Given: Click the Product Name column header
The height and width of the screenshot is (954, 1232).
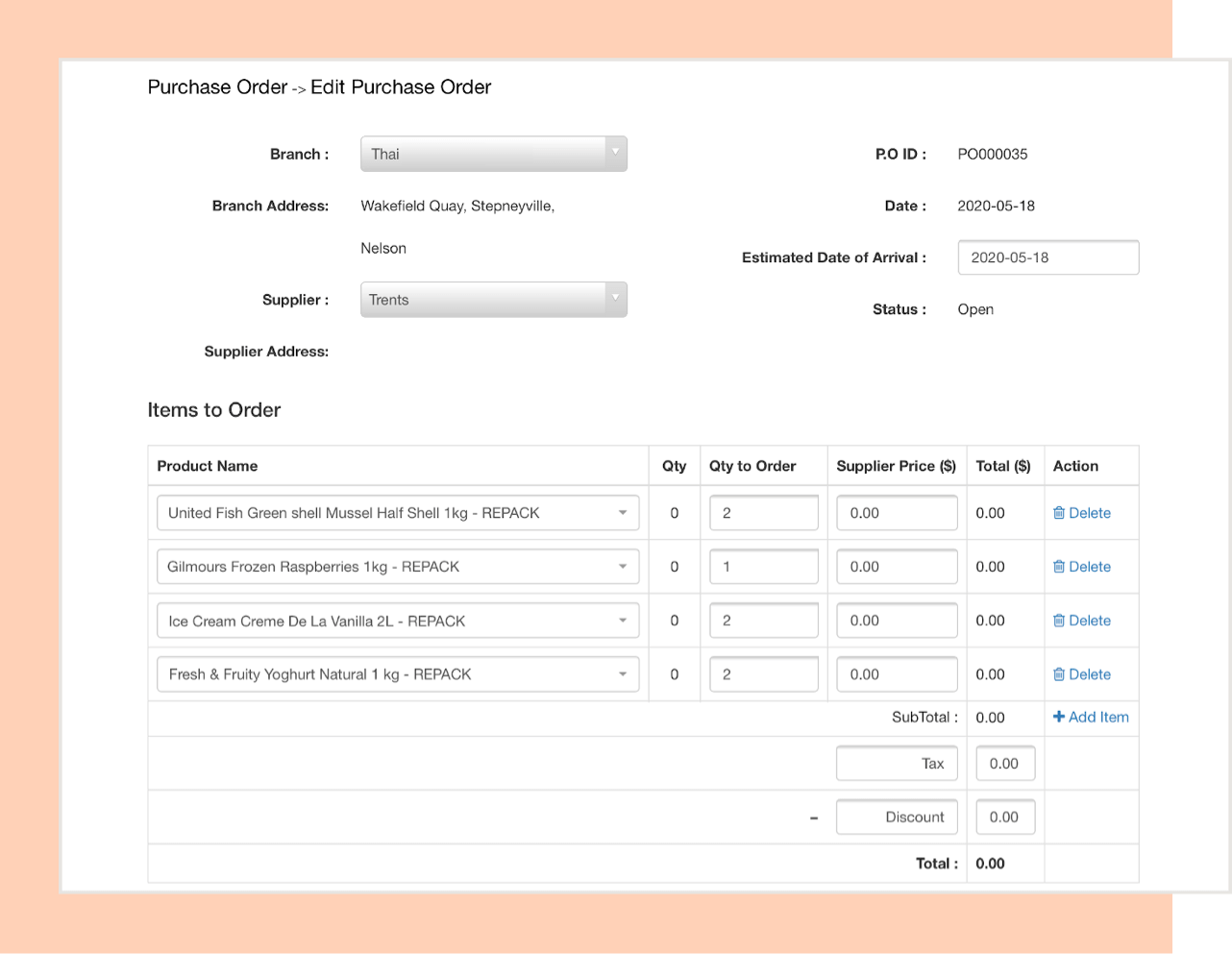Looking at the screenshot, I should (x=208, y=466).
